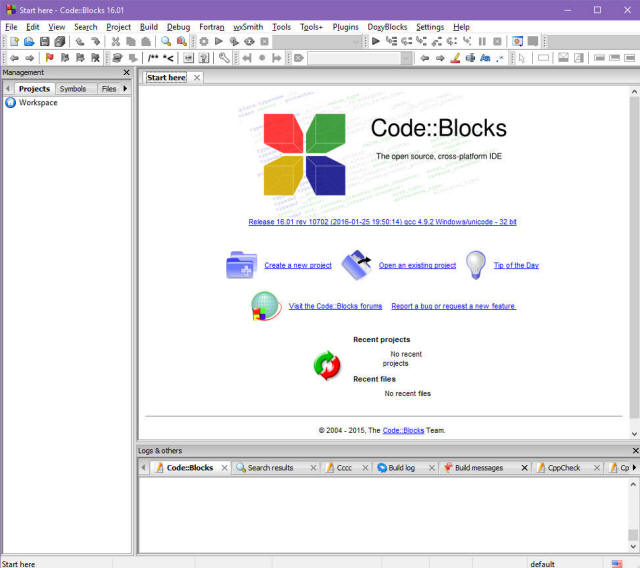The width and height of the screenshot is (640, 568).
Task: Click the Save file toolbar icon
Action: point(45,42)
